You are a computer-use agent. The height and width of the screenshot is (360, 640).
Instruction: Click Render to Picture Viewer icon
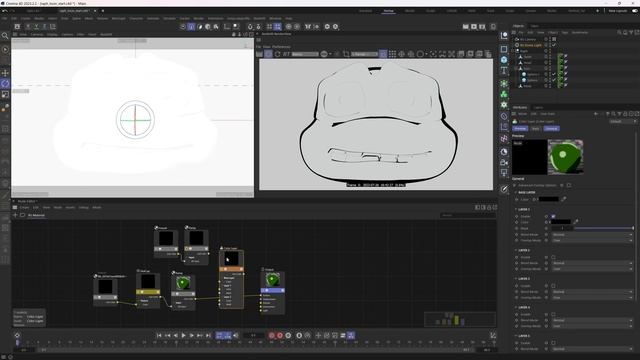tap(474, 27)
